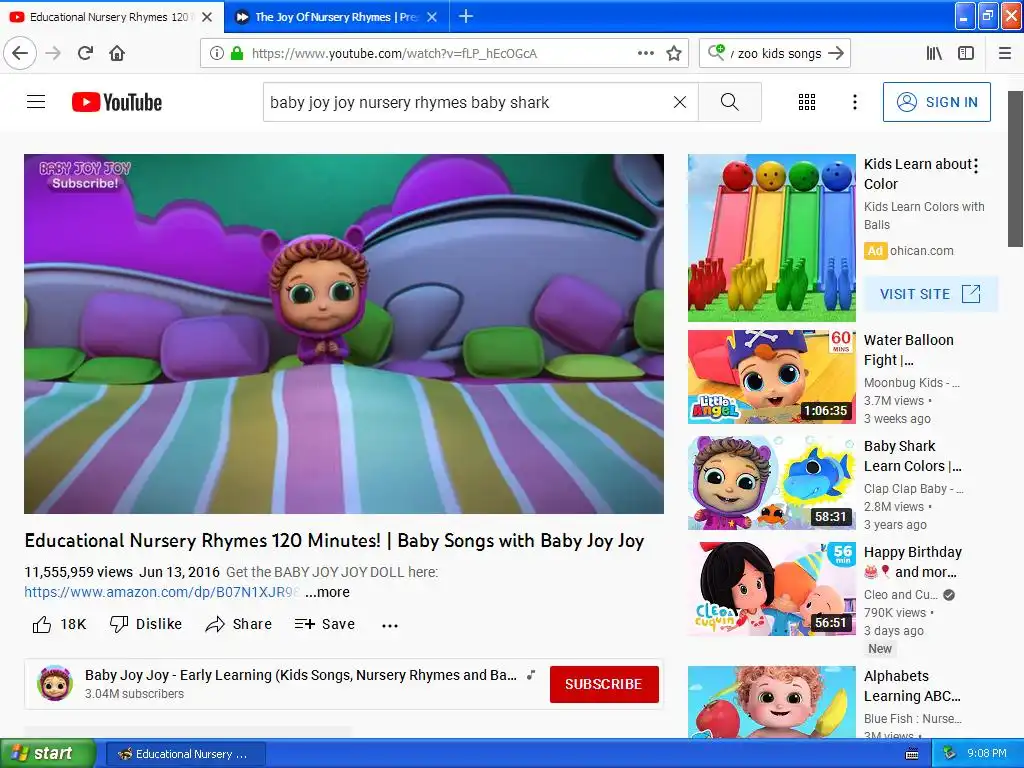Screen dimensions: 1024x768
Task: Go to YouTube home via the logo
Action: point(117,102)
